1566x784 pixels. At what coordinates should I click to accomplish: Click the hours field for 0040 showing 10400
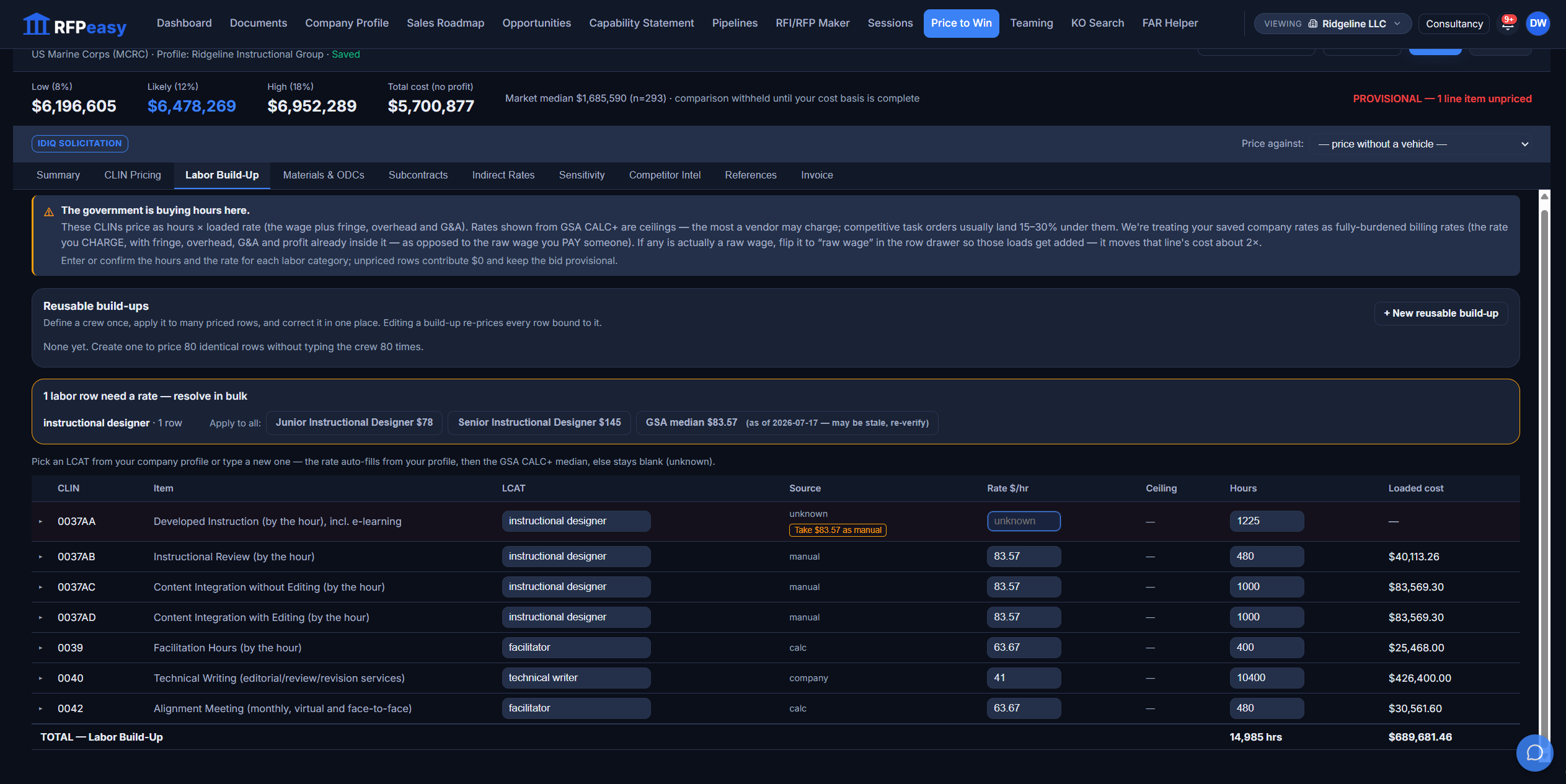tap(1267, 678)
